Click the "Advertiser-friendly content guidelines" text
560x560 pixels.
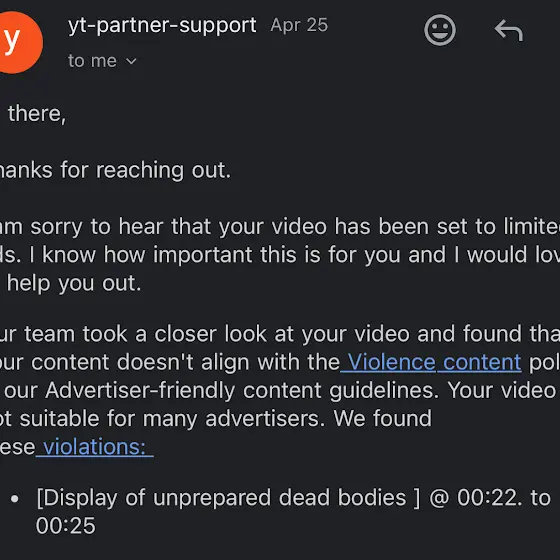(x=242, y=390)
